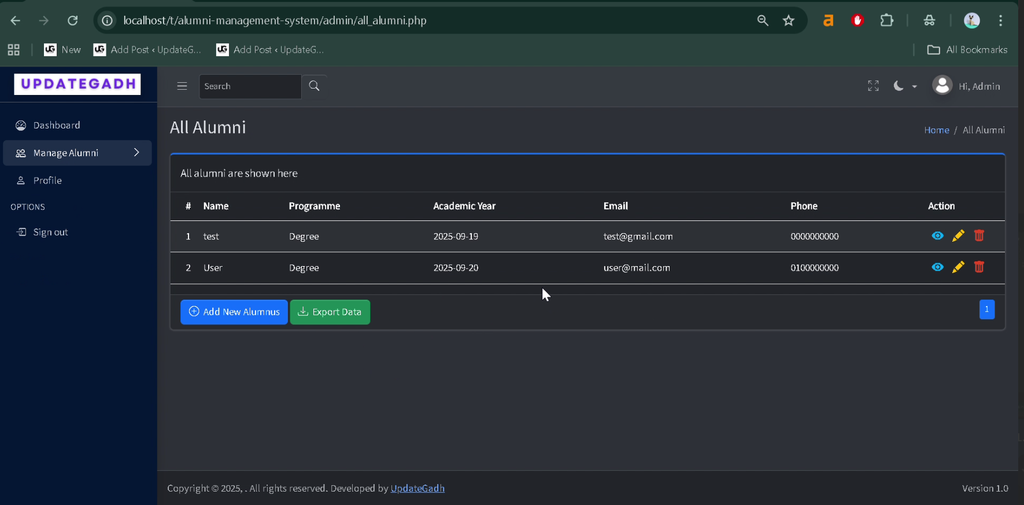Screen dimensions: 1024x505
Task: Click the Export Data button
Action: [330, 312]
